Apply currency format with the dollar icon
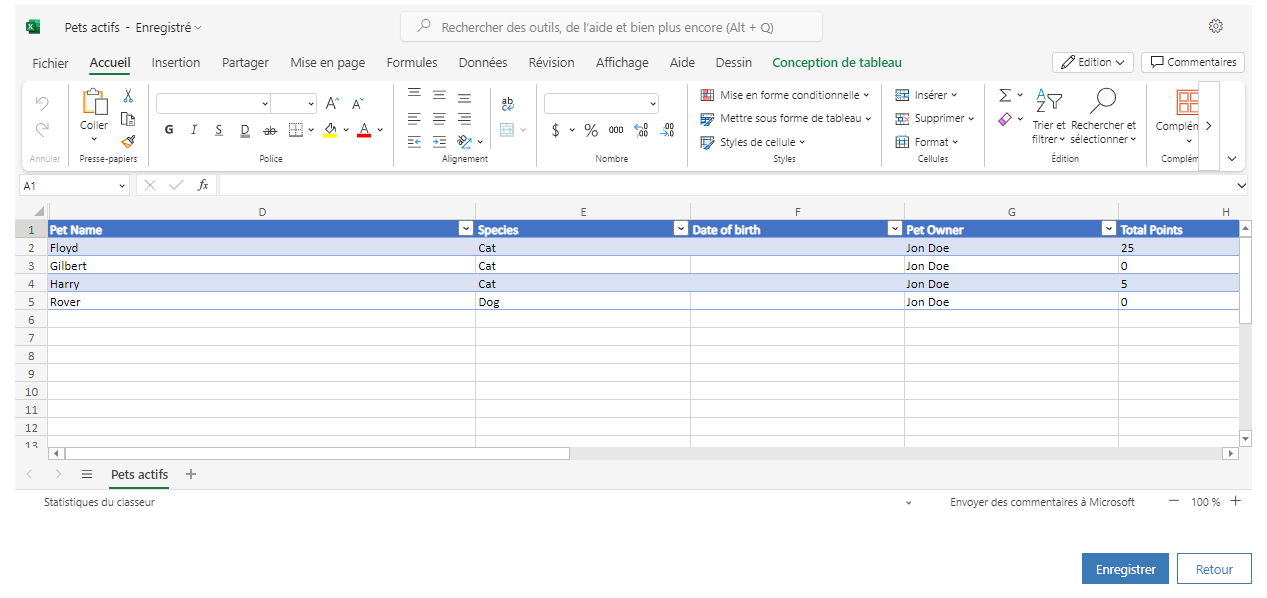 556,130
